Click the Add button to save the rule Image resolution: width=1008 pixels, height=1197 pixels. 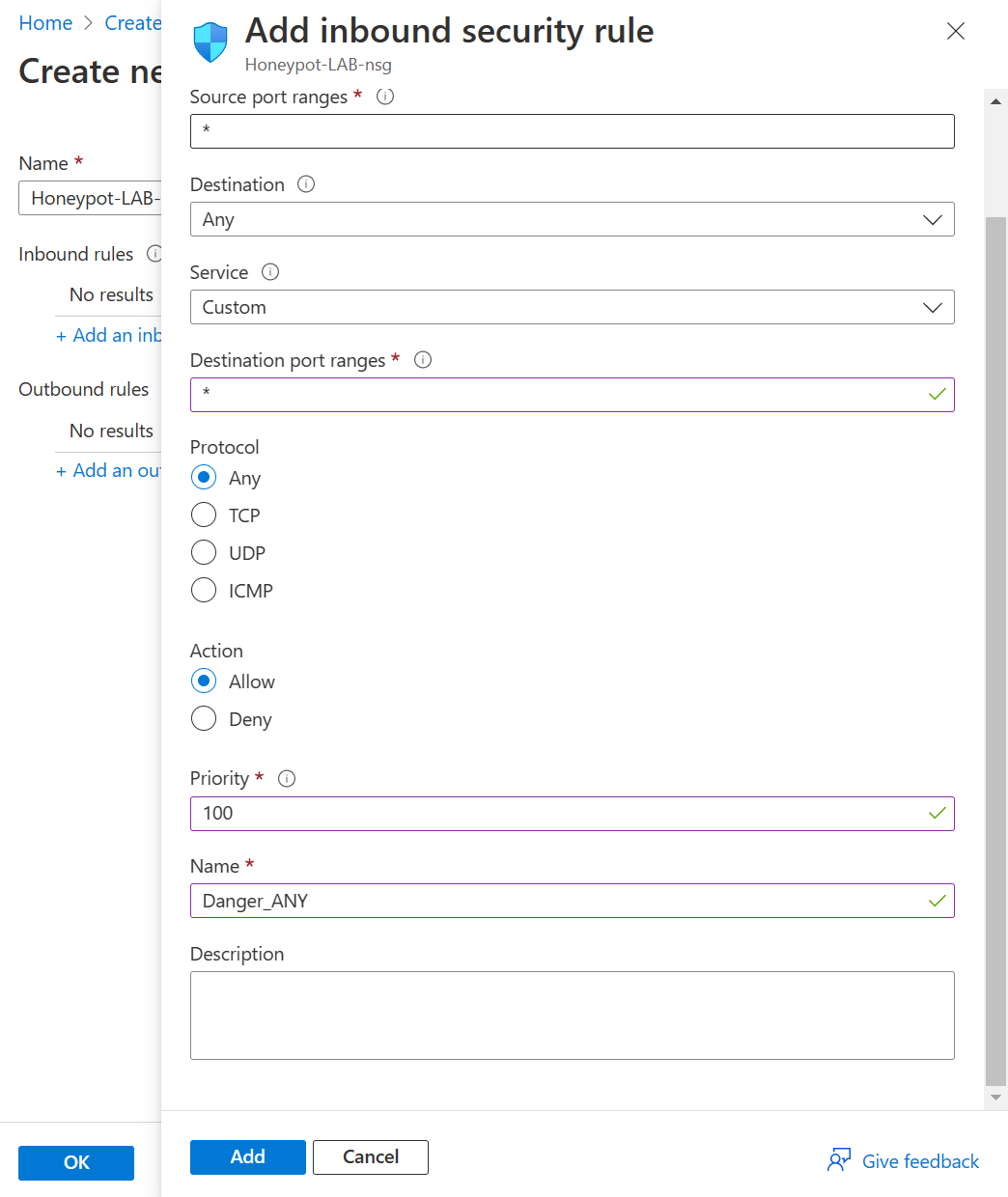pos(247,1156)
